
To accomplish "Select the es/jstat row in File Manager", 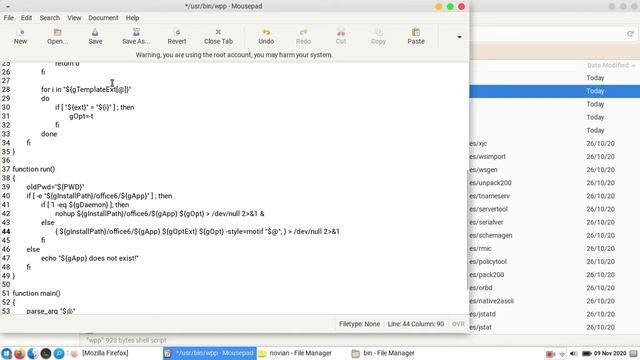I will [555, 327].
